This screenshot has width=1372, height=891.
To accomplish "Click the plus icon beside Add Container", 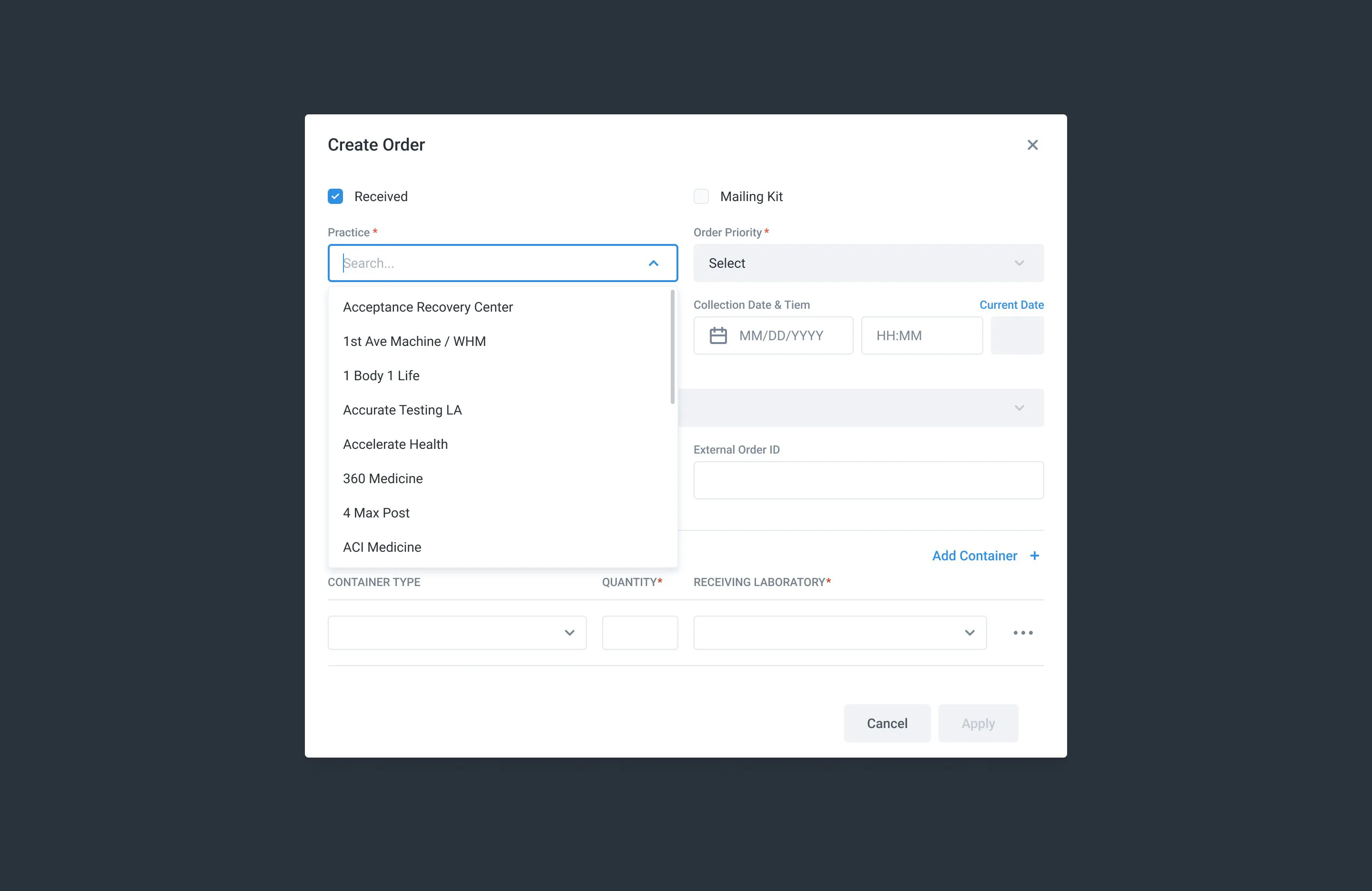I will point(1035,556).
